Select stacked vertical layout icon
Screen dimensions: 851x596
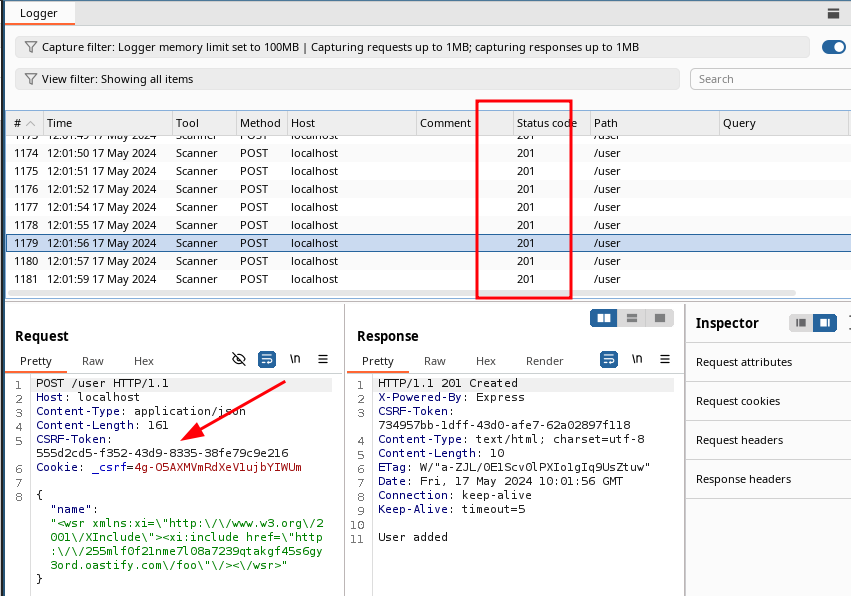[x=631, y=318]
